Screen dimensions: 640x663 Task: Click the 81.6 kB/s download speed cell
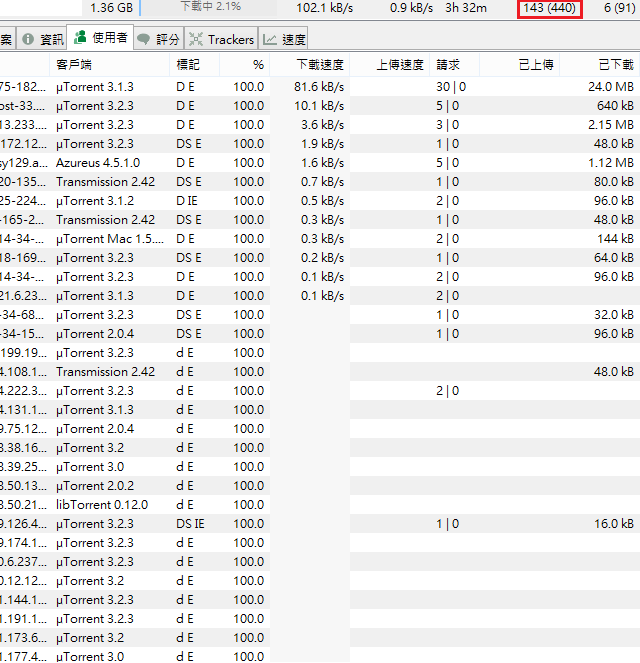tap(319, 87)
